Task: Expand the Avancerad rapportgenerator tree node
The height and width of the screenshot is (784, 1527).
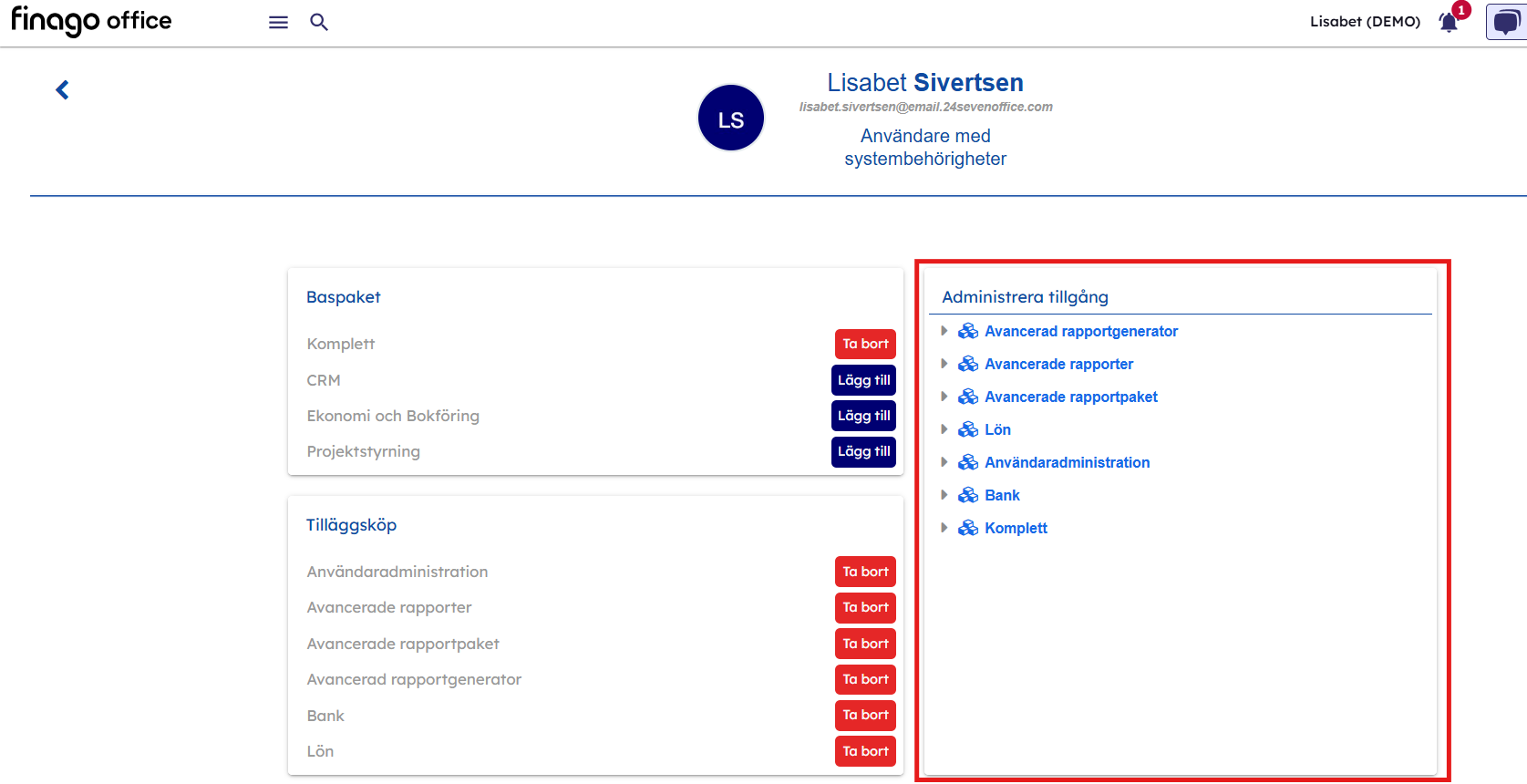Action: pos(944,331)
